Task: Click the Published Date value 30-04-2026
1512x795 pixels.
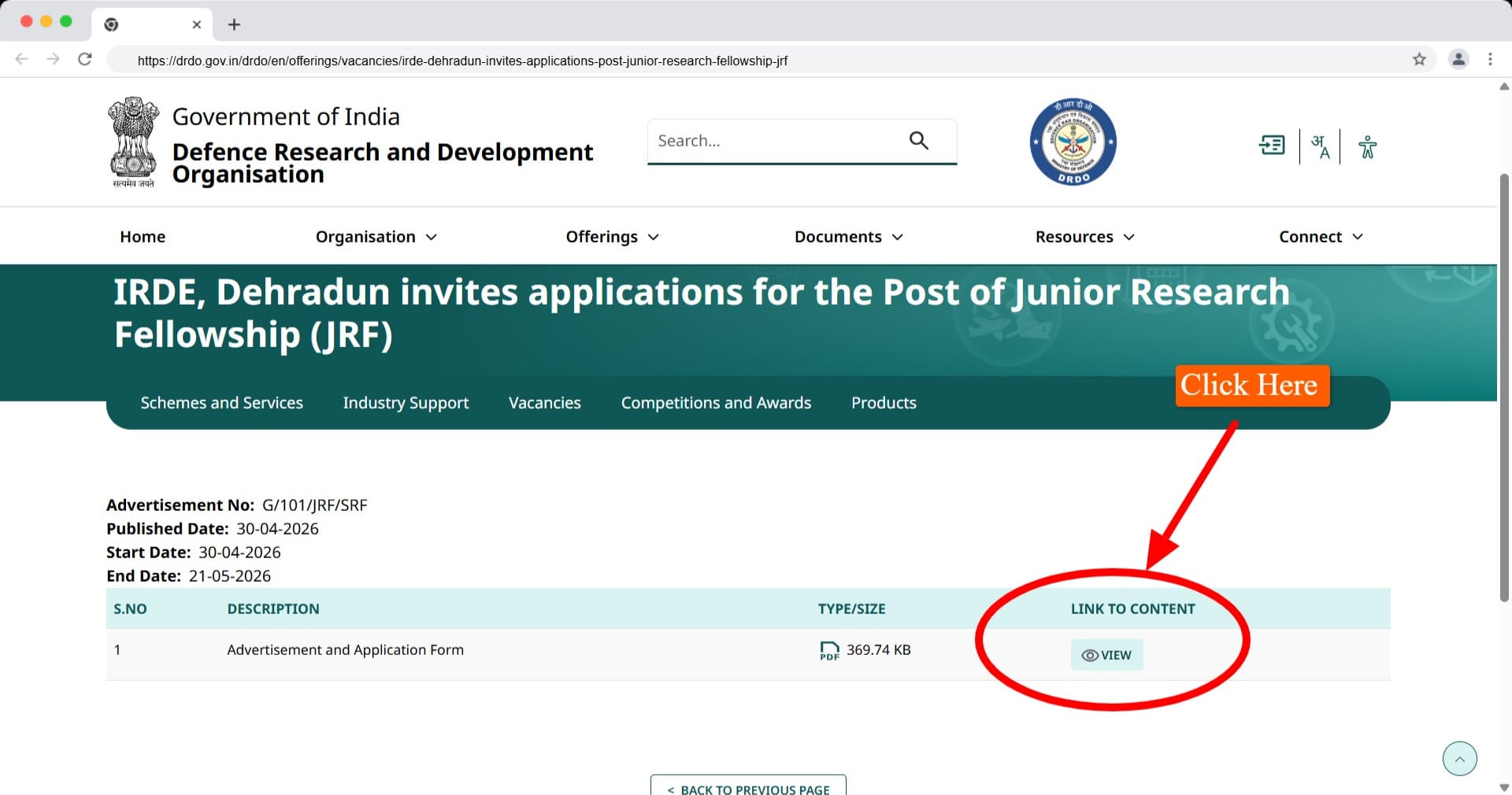Action: pyautogui.click(x=277, y=529)
